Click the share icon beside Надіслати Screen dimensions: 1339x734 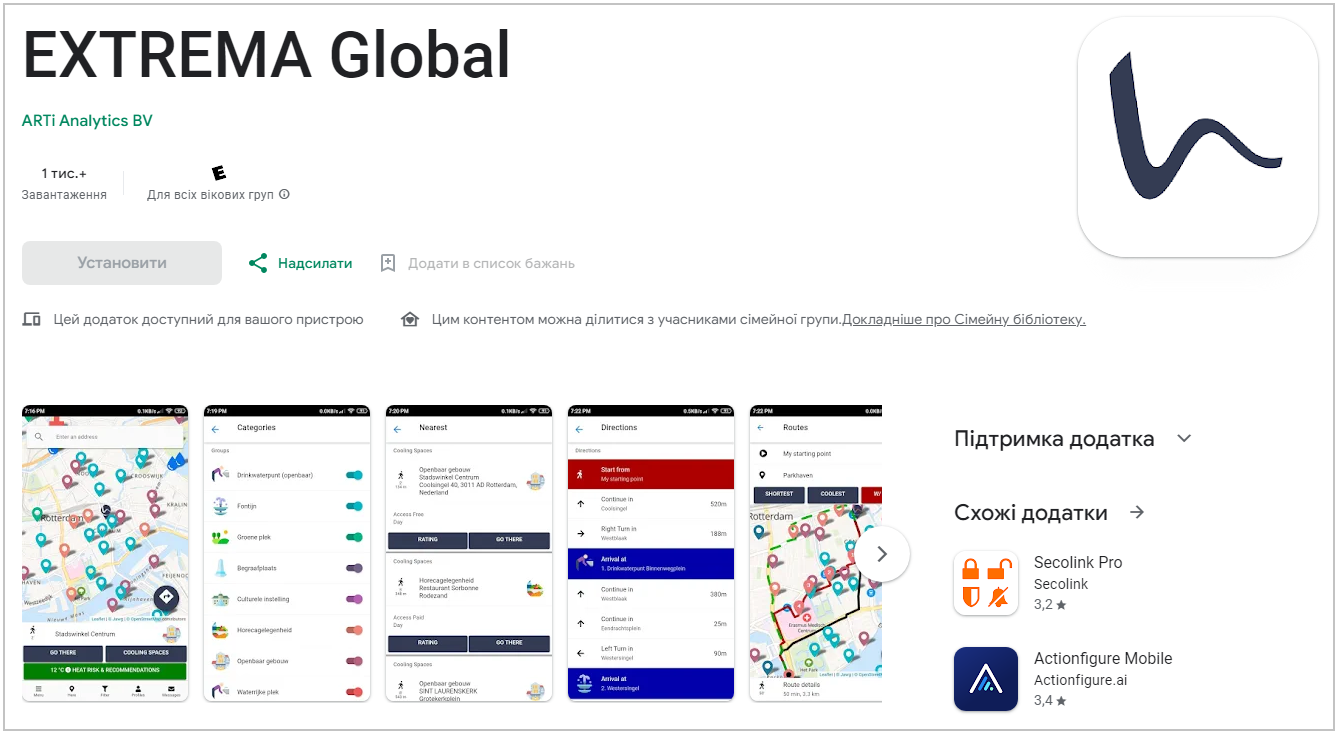point(258,263)
